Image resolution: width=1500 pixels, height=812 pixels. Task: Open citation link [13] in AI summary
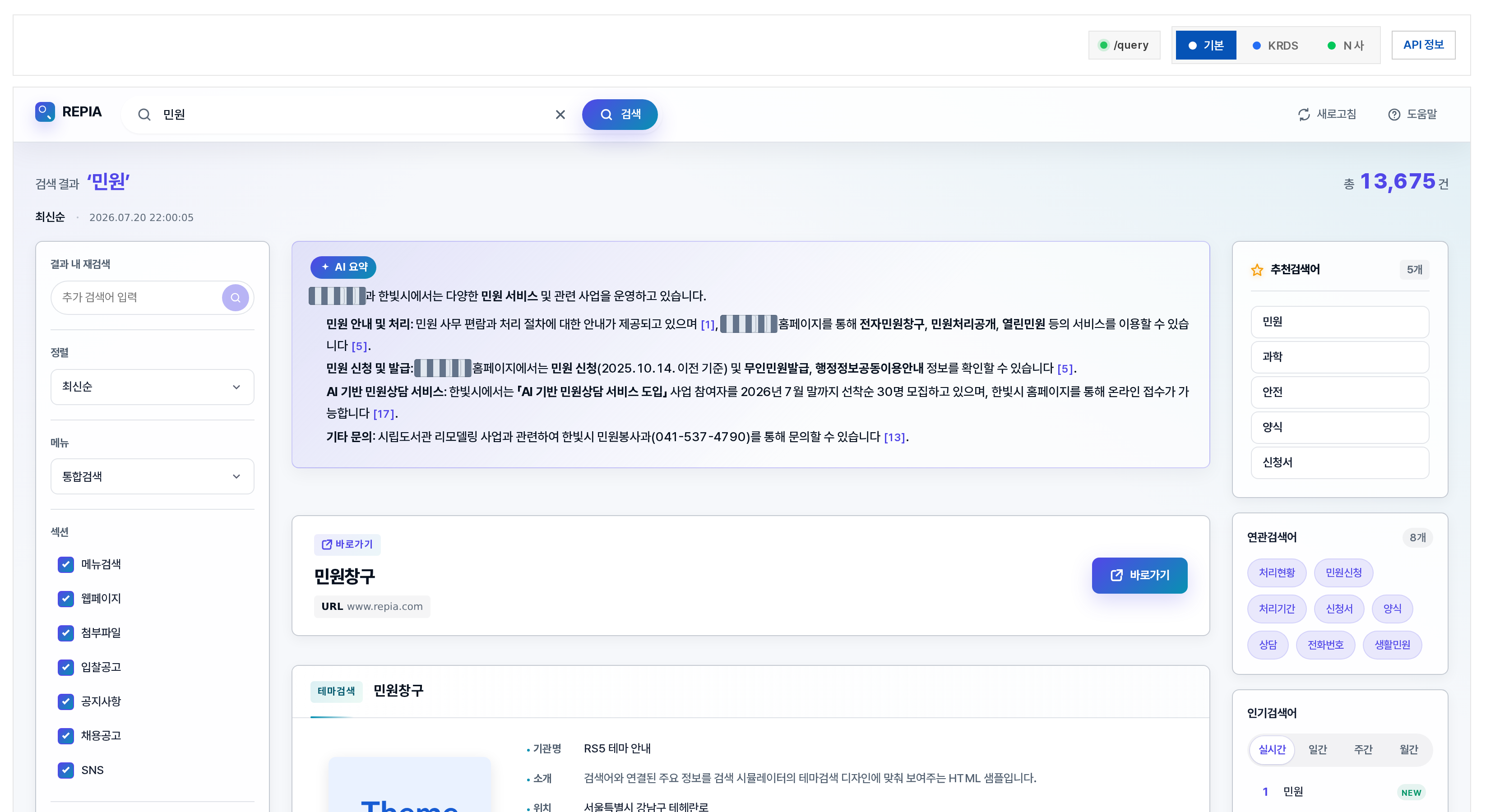[894, 437]
